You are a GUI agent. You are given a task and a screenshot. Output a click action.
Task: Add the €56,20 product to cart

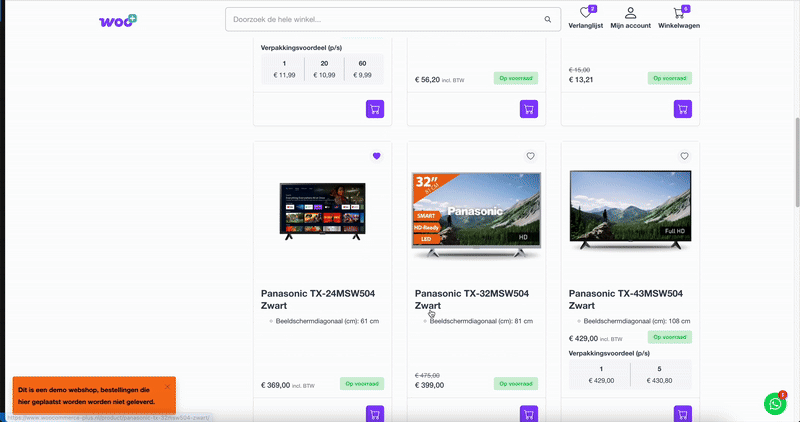[529, 109]
